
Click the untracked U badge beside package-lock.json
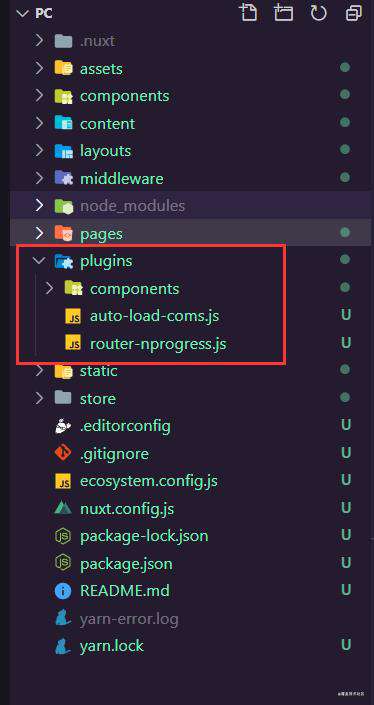pos(346,536)
